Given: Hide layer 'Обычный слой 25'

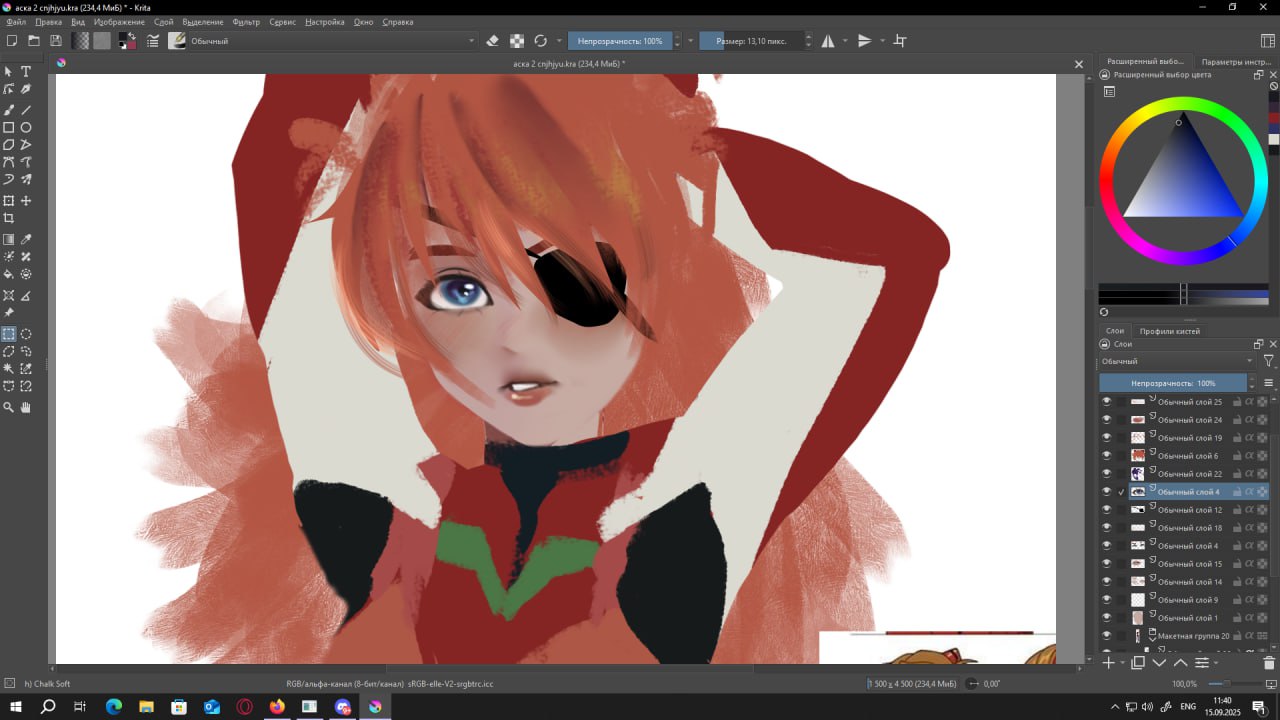Looking at the screenshot, I should (1106, 402).
